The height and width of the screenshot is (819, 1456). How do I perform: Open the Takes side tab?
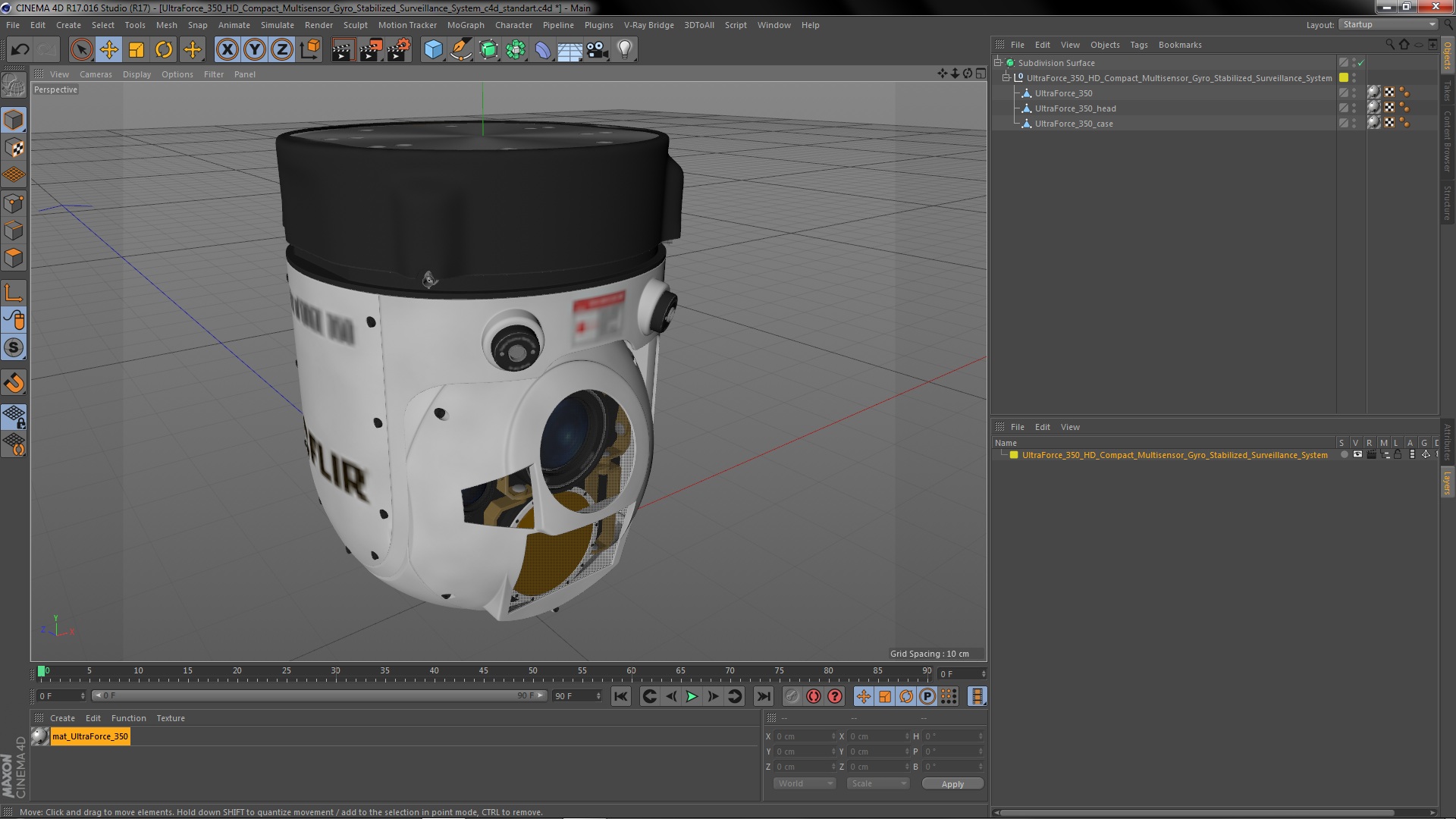click(x=1447, y=90)
